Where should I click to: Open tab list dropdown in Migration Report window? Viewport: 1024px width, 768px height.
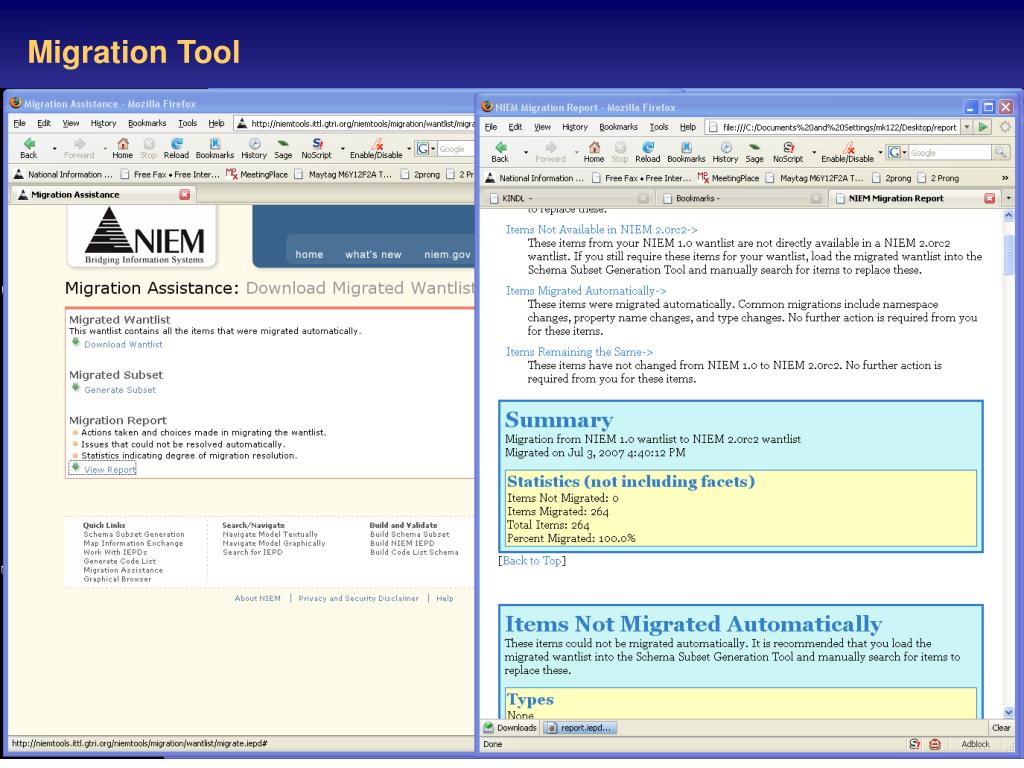(1008, 198)
